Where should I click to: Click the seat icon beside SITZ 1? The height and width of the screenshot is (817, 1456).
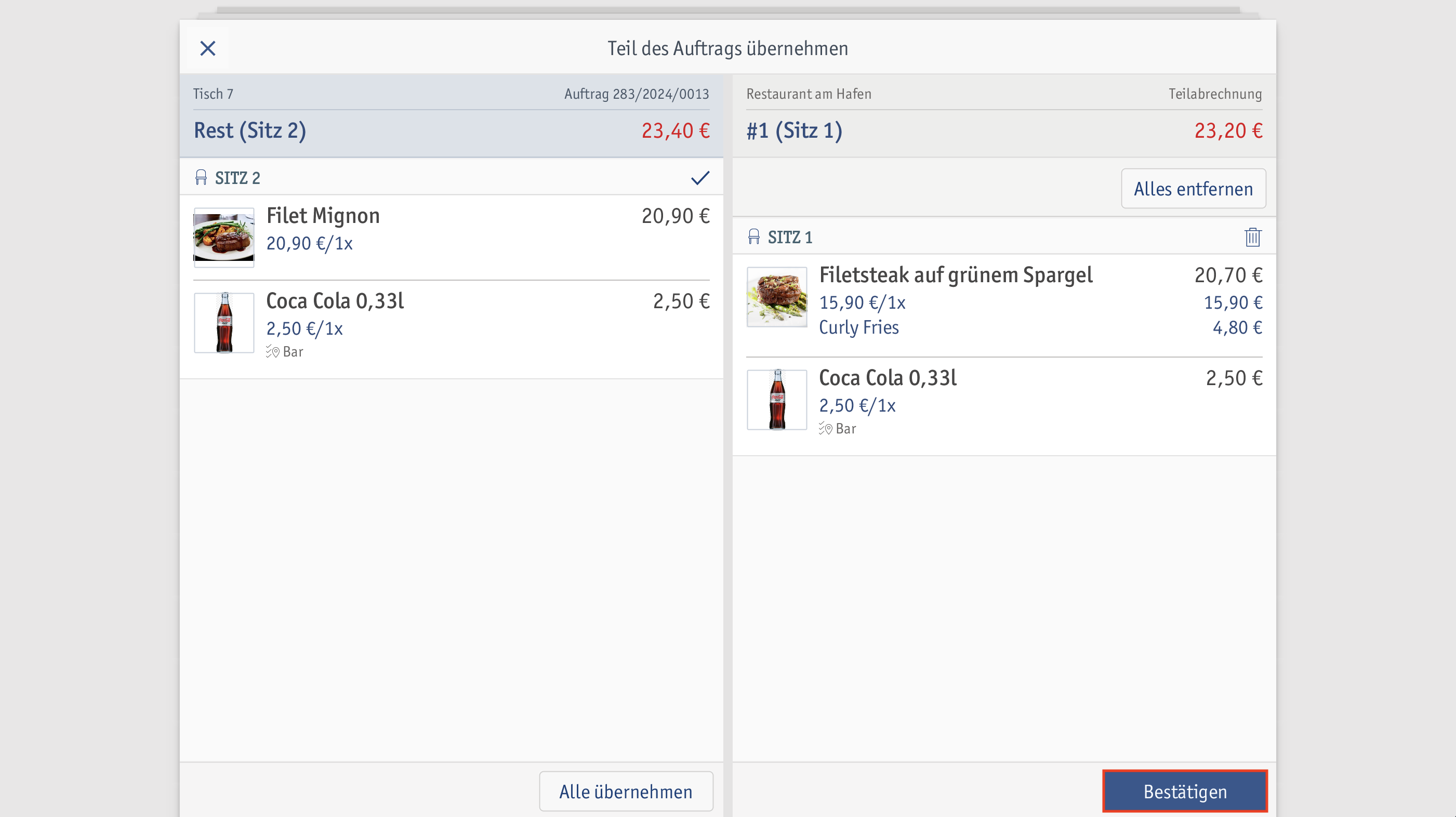(753, 237)
